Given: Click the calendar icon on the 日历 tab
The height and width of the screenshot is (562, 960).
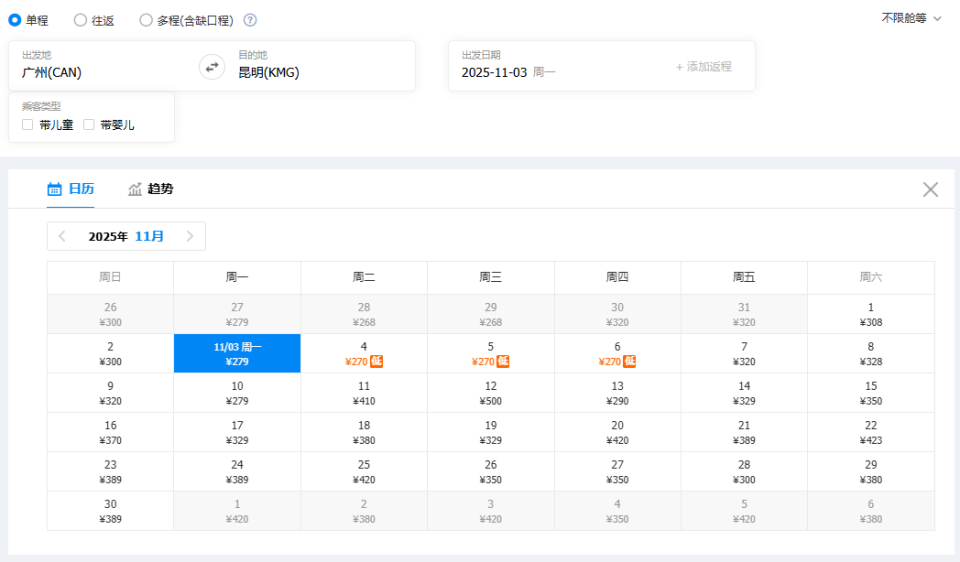Looking at the screenshot, I should pyautogui.click(x=54, y=189).
